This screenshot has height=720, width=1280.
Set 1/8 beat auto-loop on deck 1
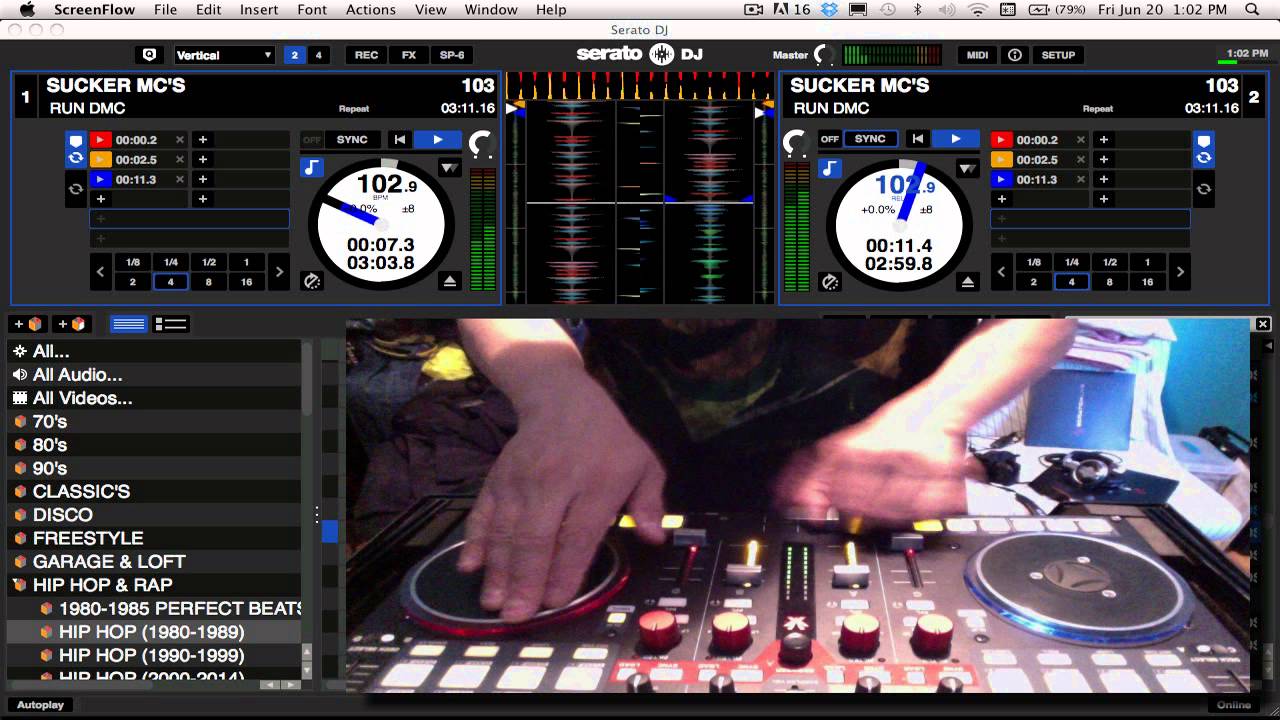click(133, 262)
